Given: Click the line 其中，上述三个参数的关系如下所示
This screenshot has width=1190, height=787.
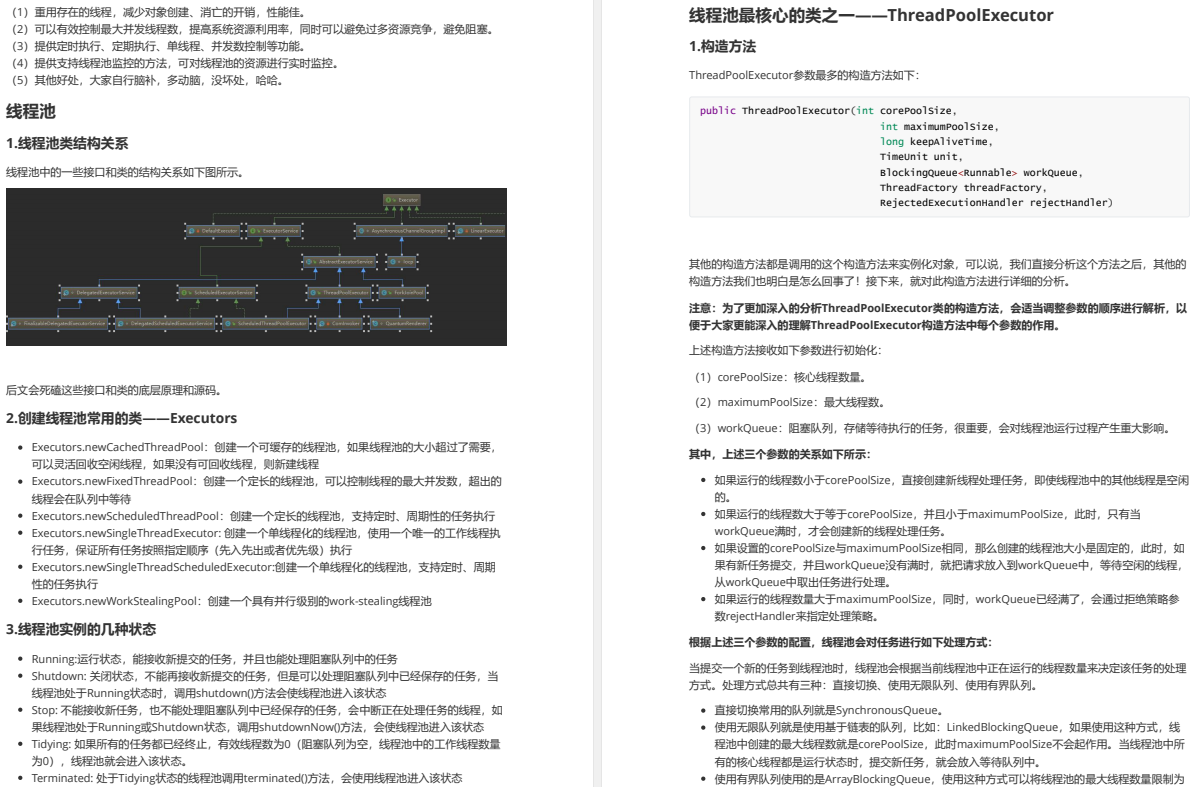Looking at the screenshot, I should (779, 454).
